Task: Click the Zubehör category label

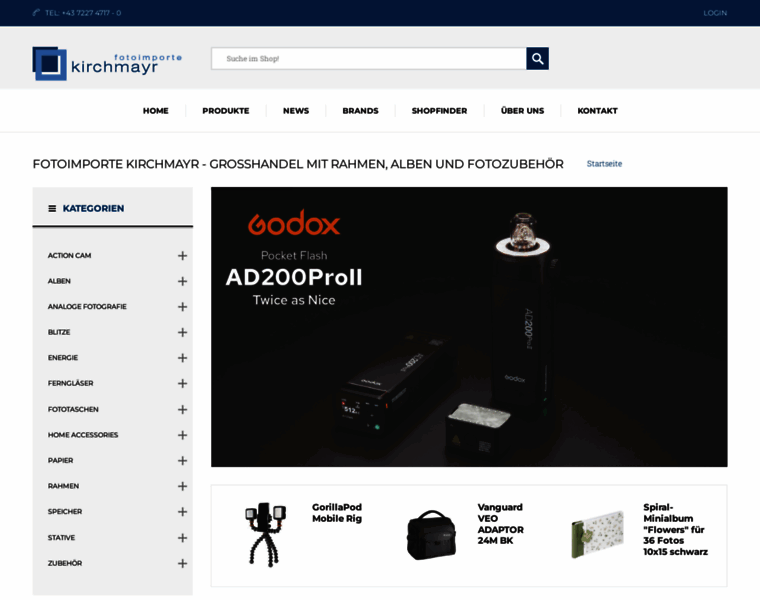Action: click(x=65, y=563)
